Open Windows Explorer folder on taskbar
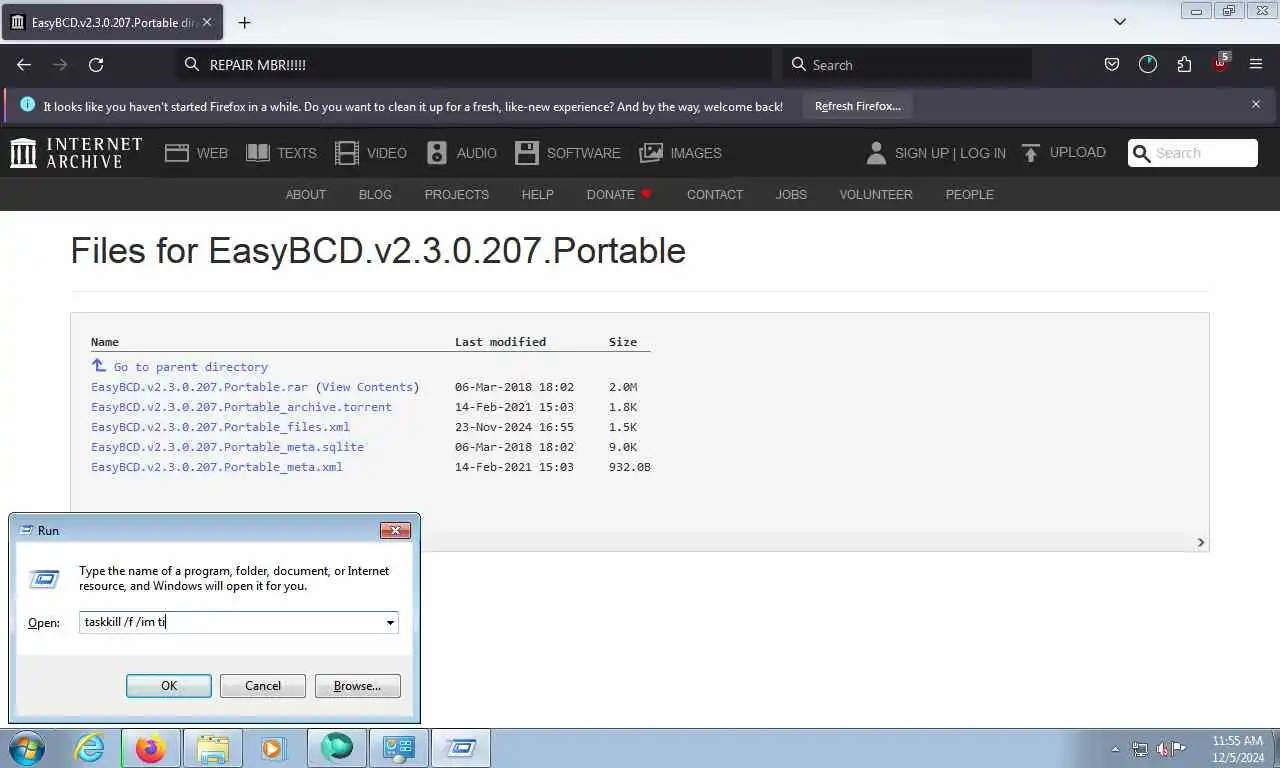 [x=213, y=748]
